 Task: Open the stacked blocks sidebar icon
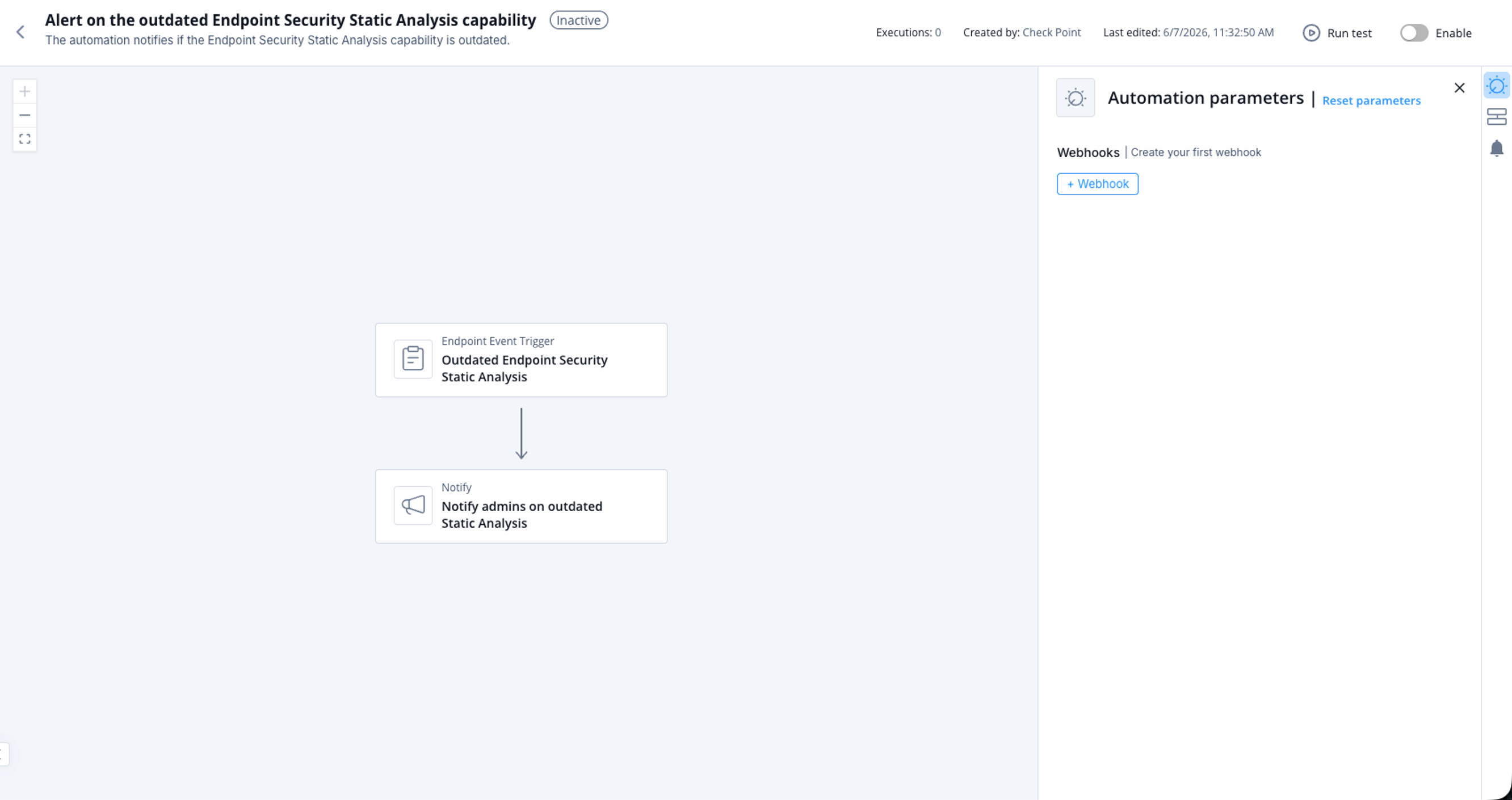(x=1497, y=117)
